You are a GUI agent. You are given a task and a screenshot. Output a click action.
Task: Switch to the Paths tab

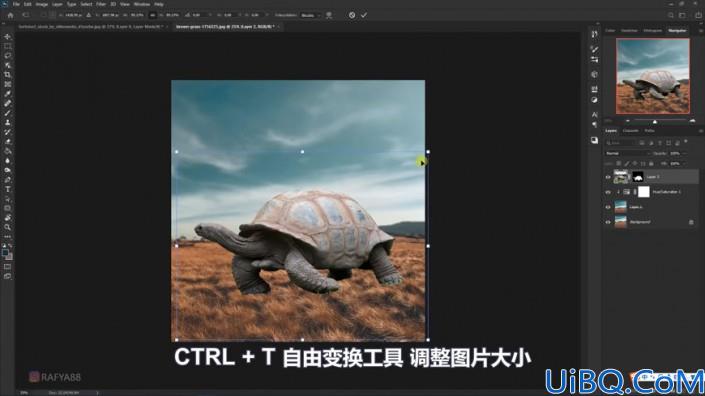pos(649,131)
